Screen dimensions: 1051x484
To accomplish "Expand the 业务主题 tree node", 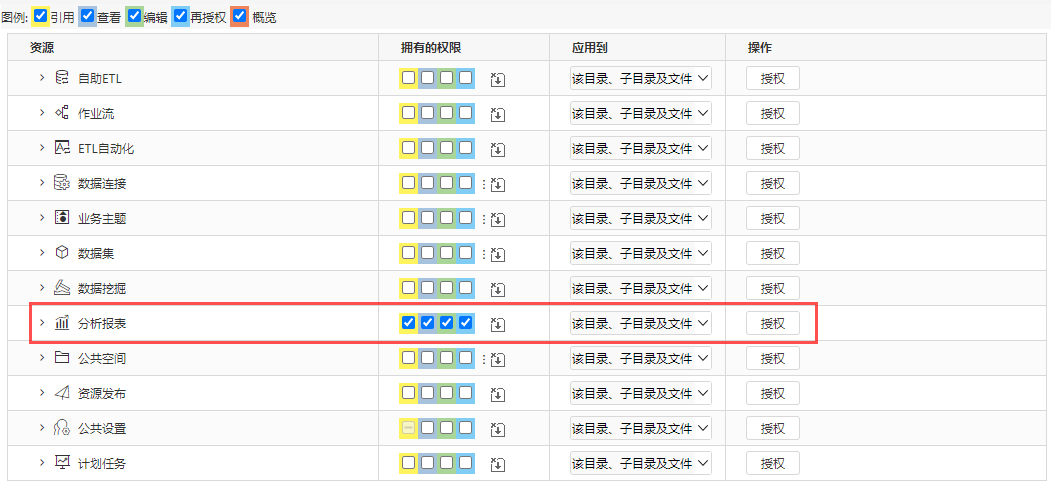I will (42, 218).
